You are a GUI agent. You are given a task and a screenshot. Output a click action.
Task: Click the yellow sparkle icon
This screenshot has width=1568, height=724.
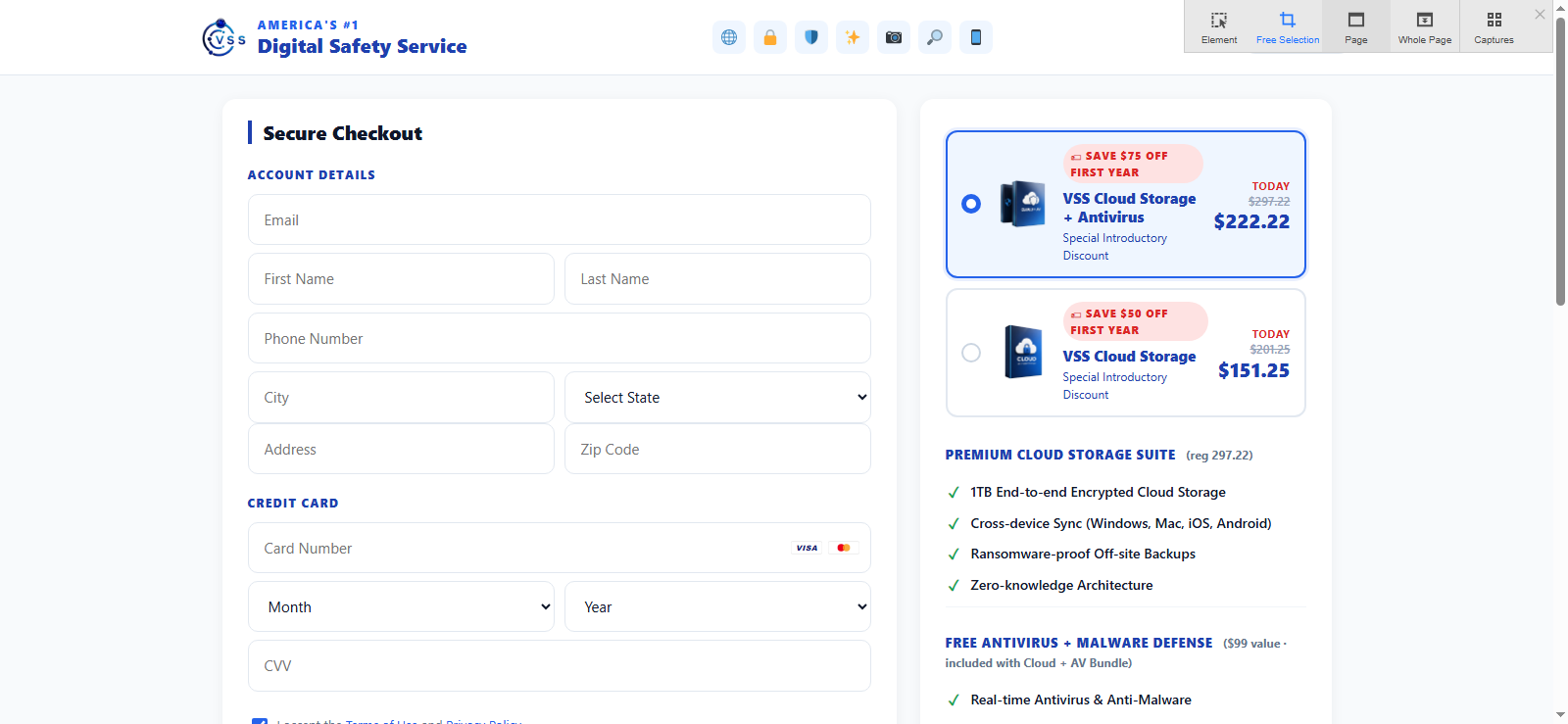[853, 37]
